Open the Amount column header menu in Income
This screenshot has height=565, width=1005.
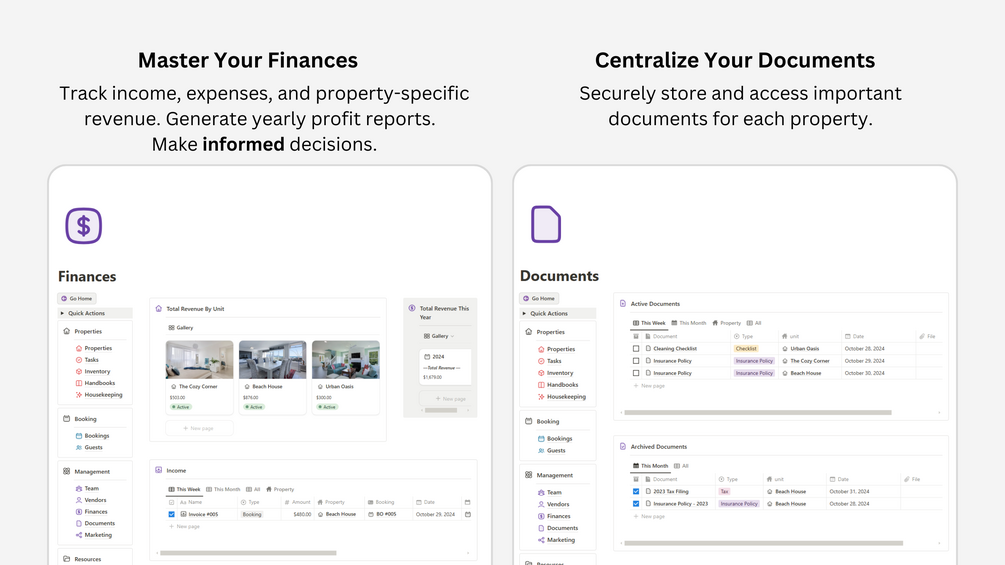(297, 502)
